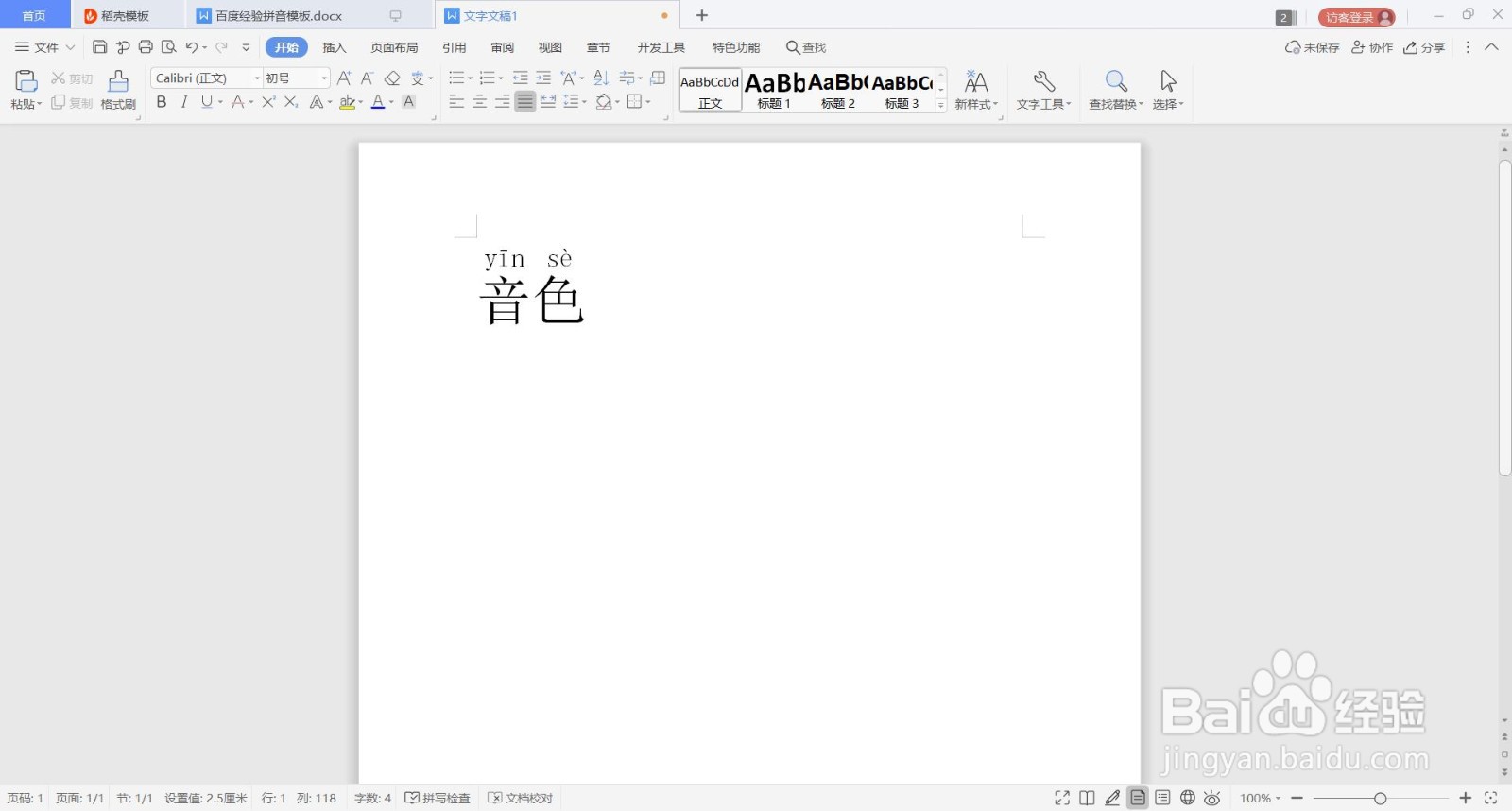Switch to full screen view in status bar
This screenshot has width=1512, height=811.
[x=1062, y=798]
